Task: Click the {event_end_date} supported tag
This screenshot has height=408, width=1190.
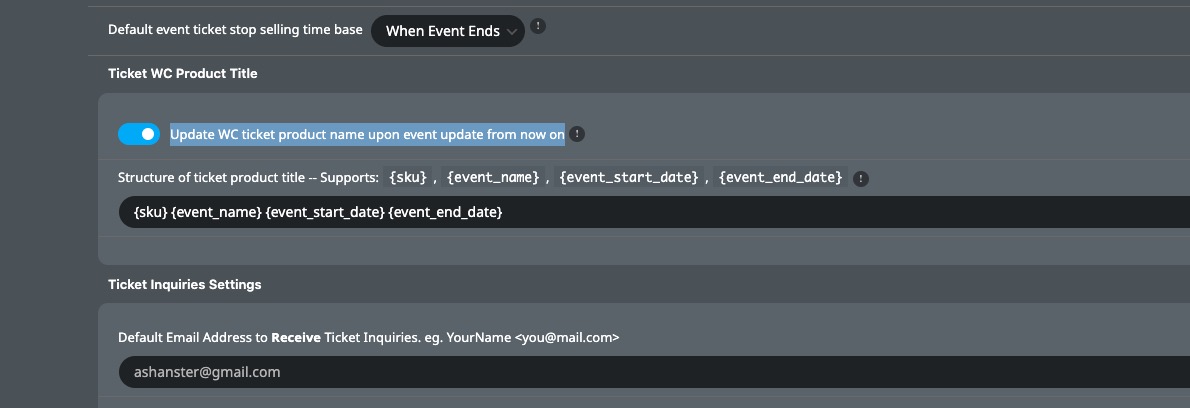Action: pyautogui.click(x=781, y=177)
